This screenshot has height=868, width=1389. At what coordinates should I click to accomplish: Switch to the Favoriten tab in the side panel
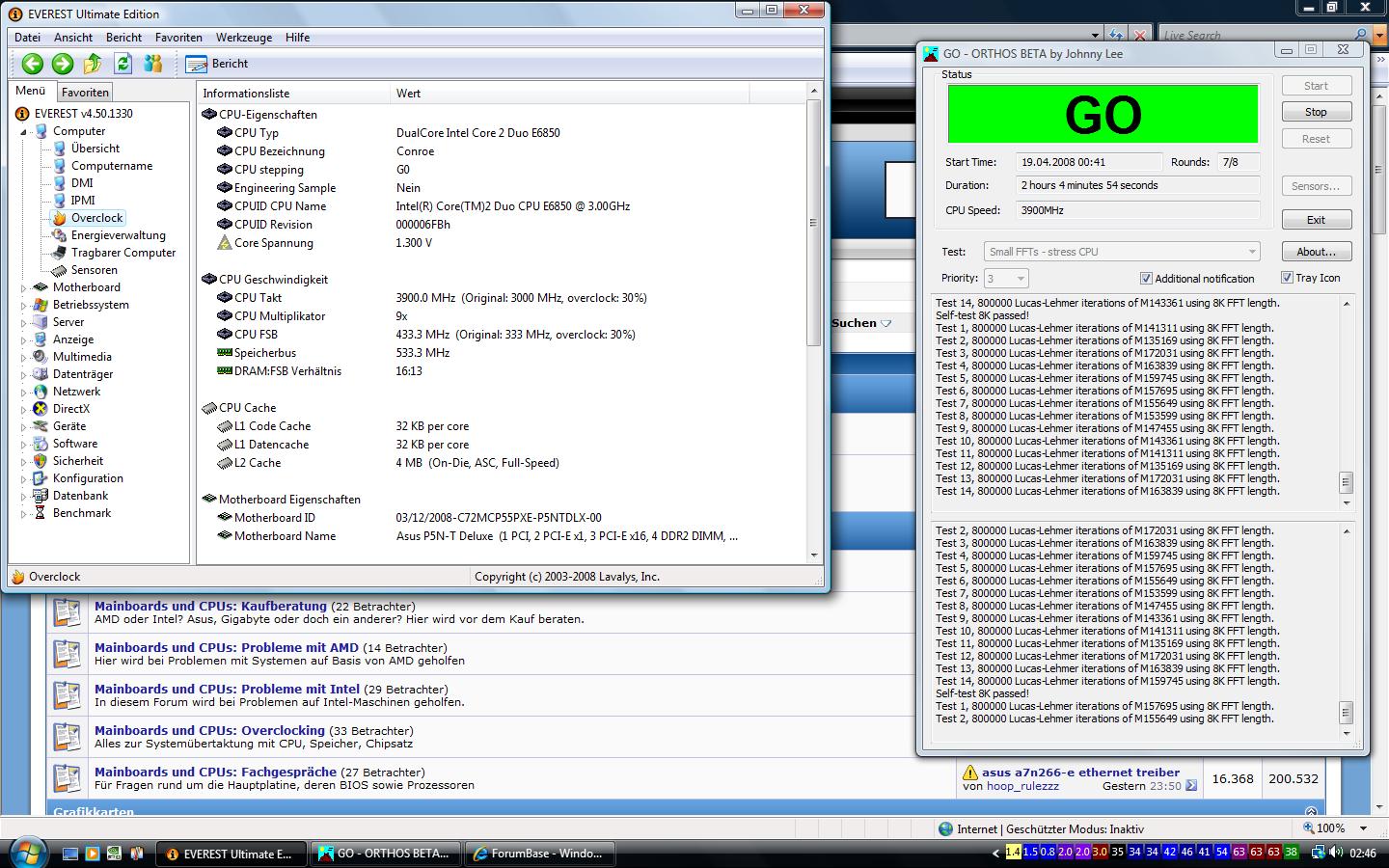(85, 93)
